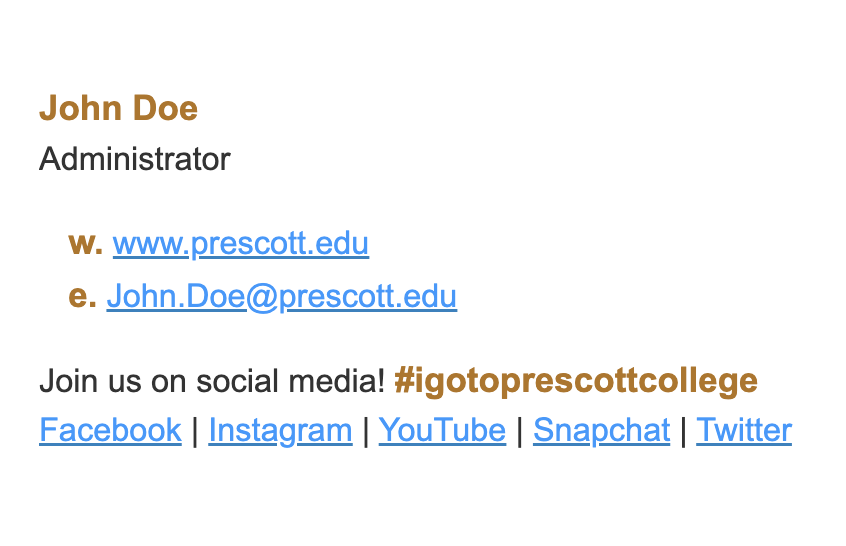This screenshot has width=846, height=546.
Task: Click separator between Instagram and YouTube
Action: click(366, 431)
